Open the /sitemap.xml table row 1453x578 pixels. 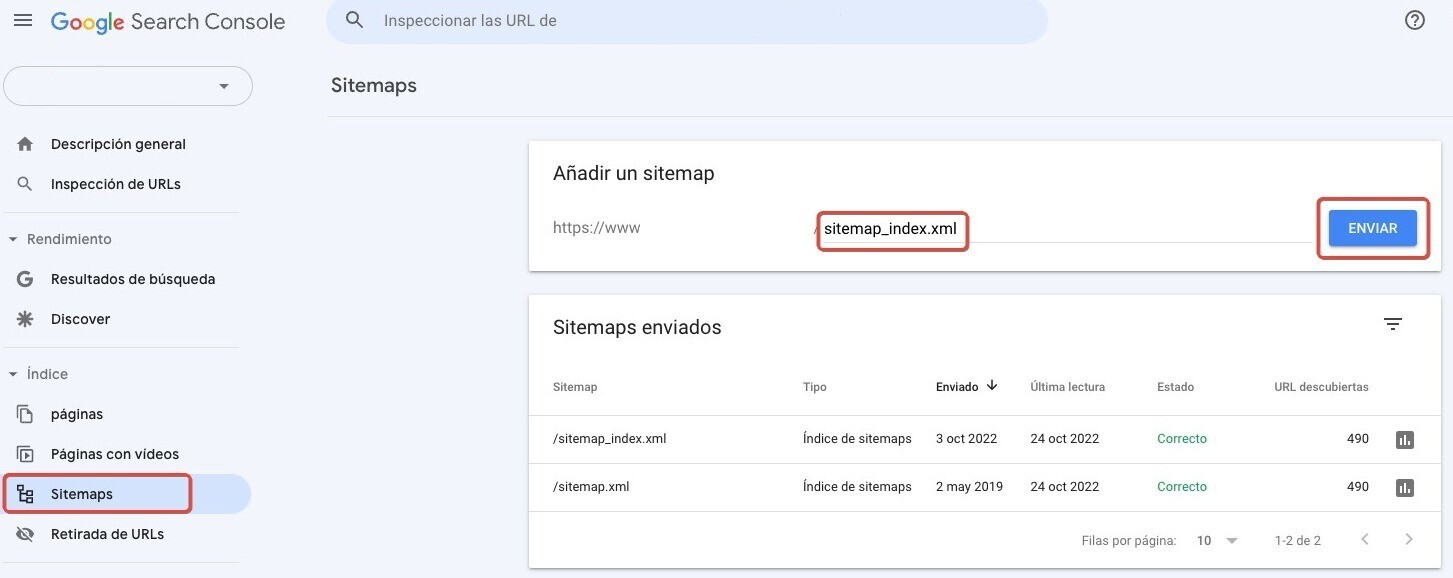coord(985,487)
